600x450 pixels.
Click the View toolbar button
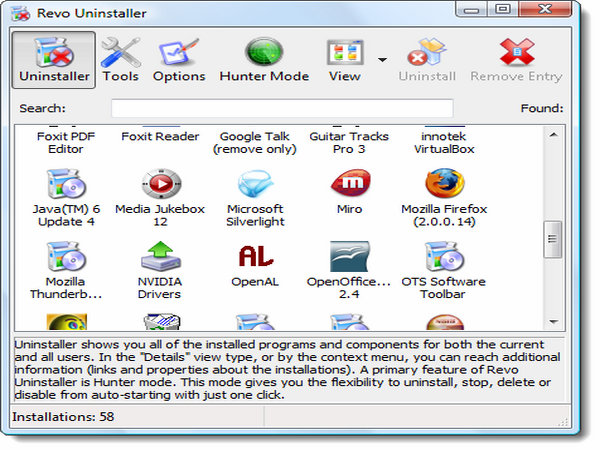pos(344,60)
